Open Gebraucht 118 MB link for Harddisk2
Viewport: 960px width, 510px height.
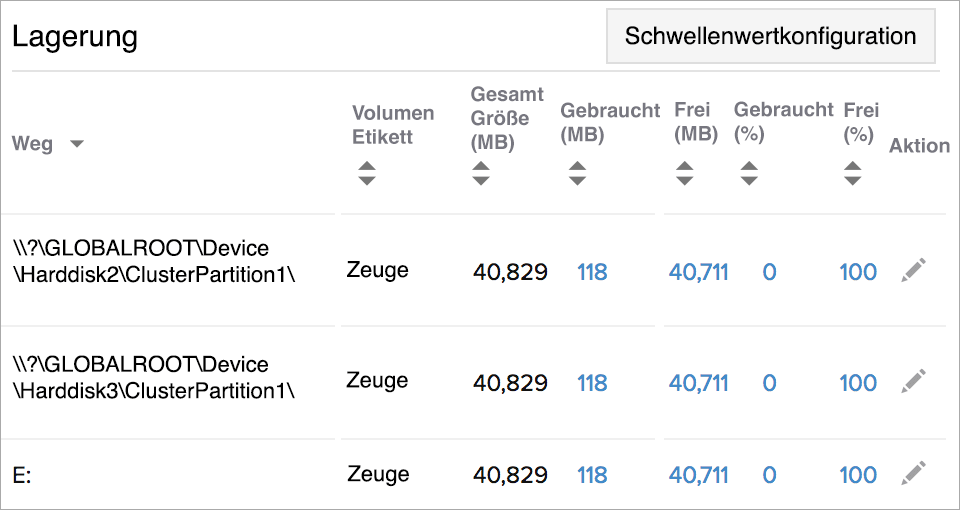(x=592, y=272)
